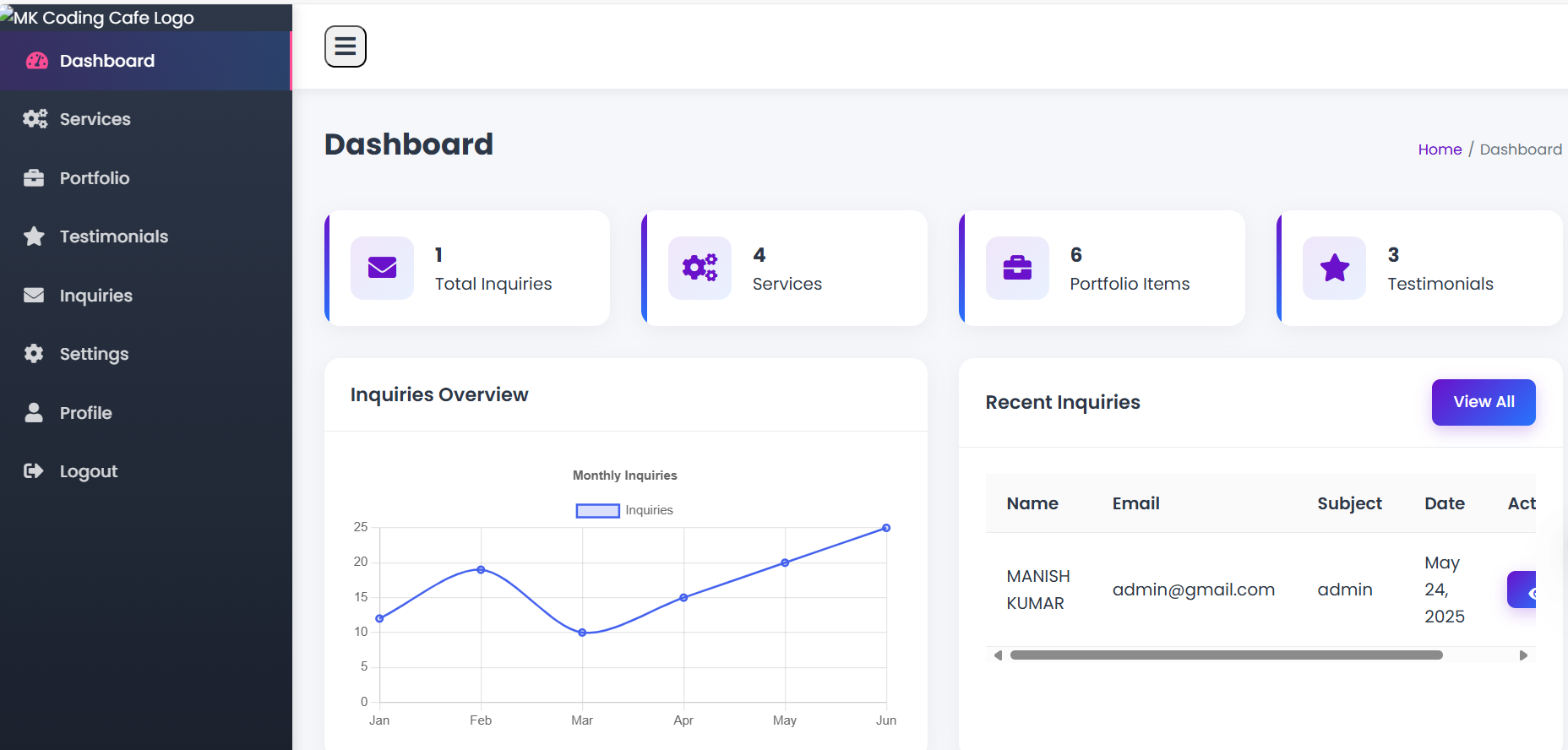Click the Dashboard breadcrumb text
1568x750 pixels.
pyautogui.click(x=1521, y=149)
